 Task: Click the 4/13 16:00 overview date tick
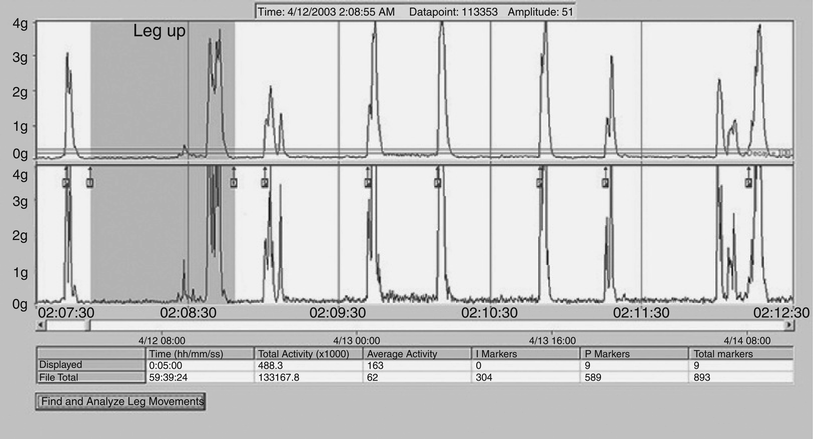pyautogui.click(x=552, y=341)
